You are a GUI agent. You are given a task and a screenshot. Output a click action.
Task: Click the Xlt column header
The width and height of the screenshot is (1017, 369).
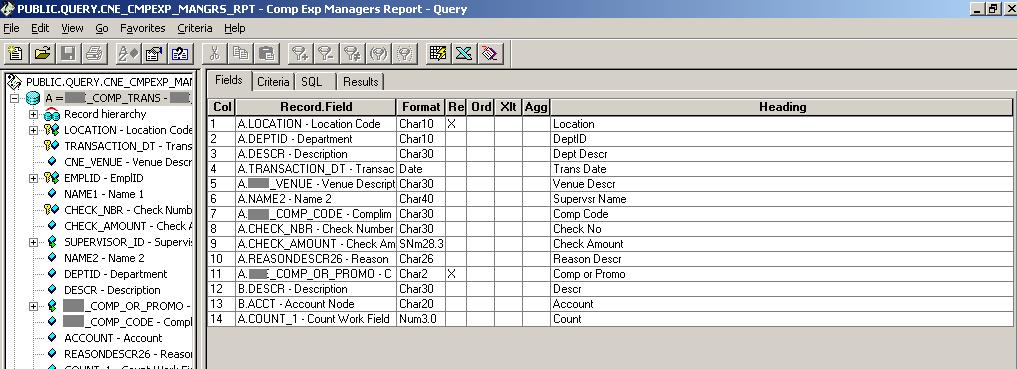(508, 107)
